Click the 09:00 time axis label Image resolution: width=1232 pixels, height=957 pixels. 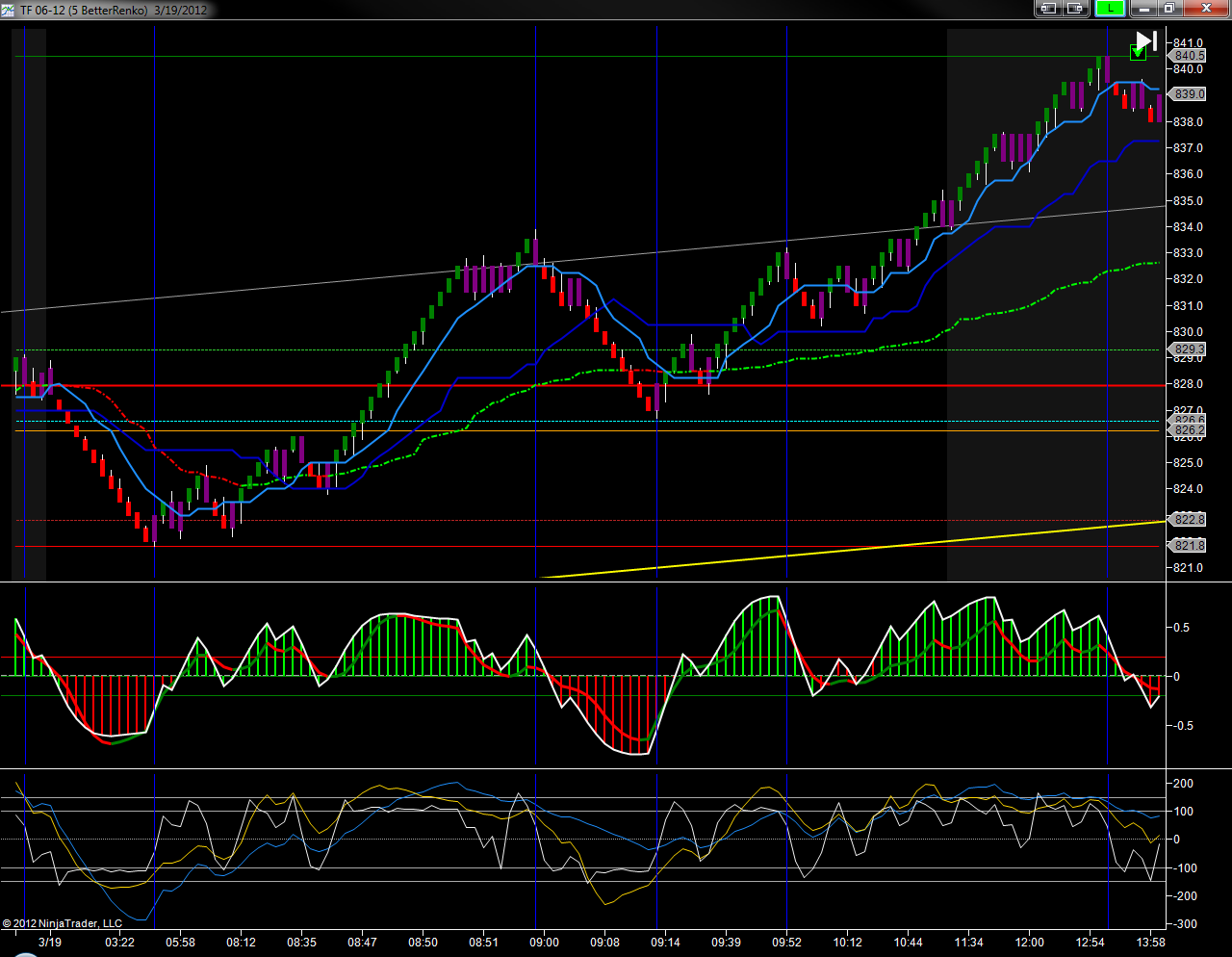pyautogui.click(x=544, y=943)
